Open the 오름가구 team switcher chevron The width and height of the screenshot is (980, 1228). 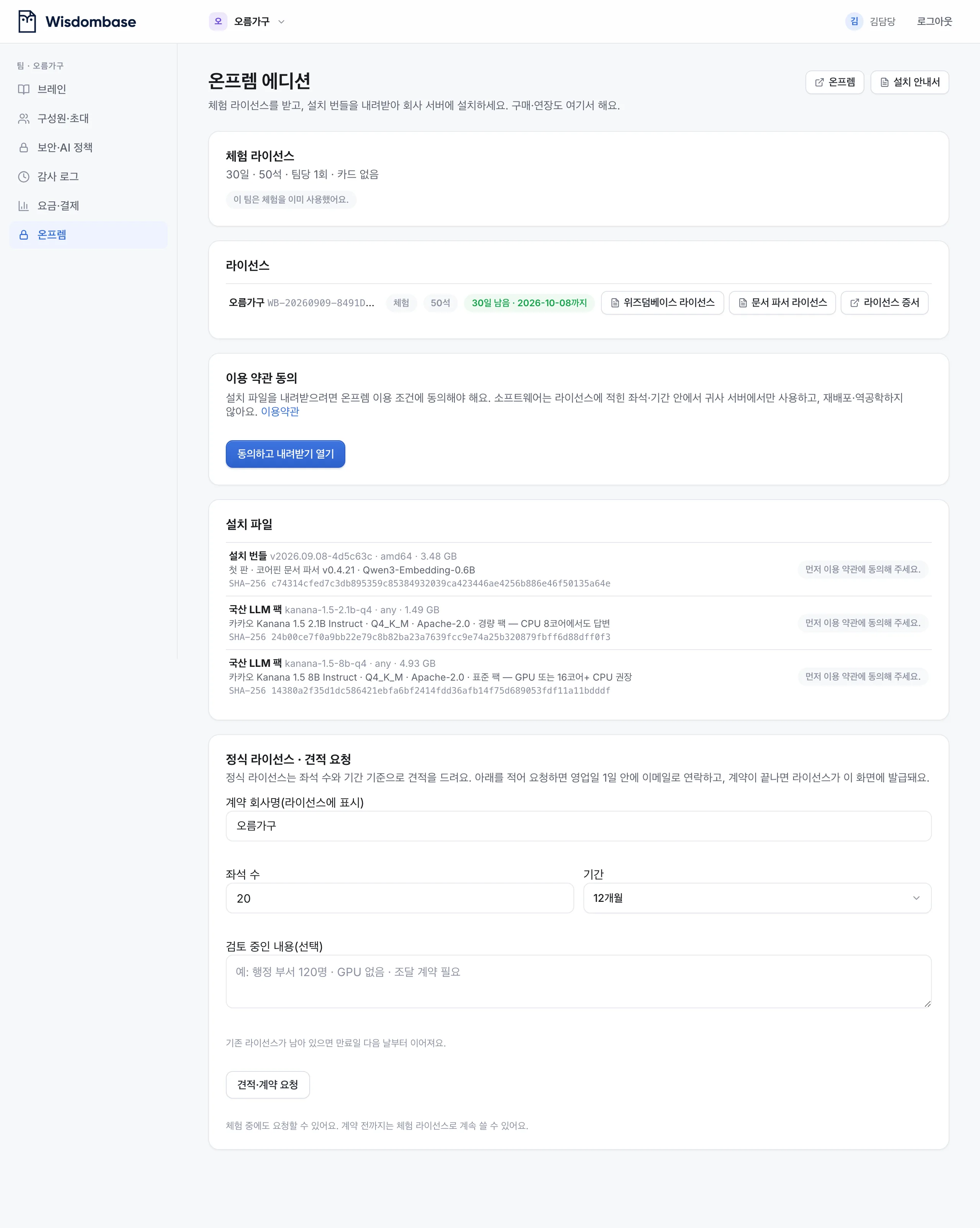tap(281, 22)
